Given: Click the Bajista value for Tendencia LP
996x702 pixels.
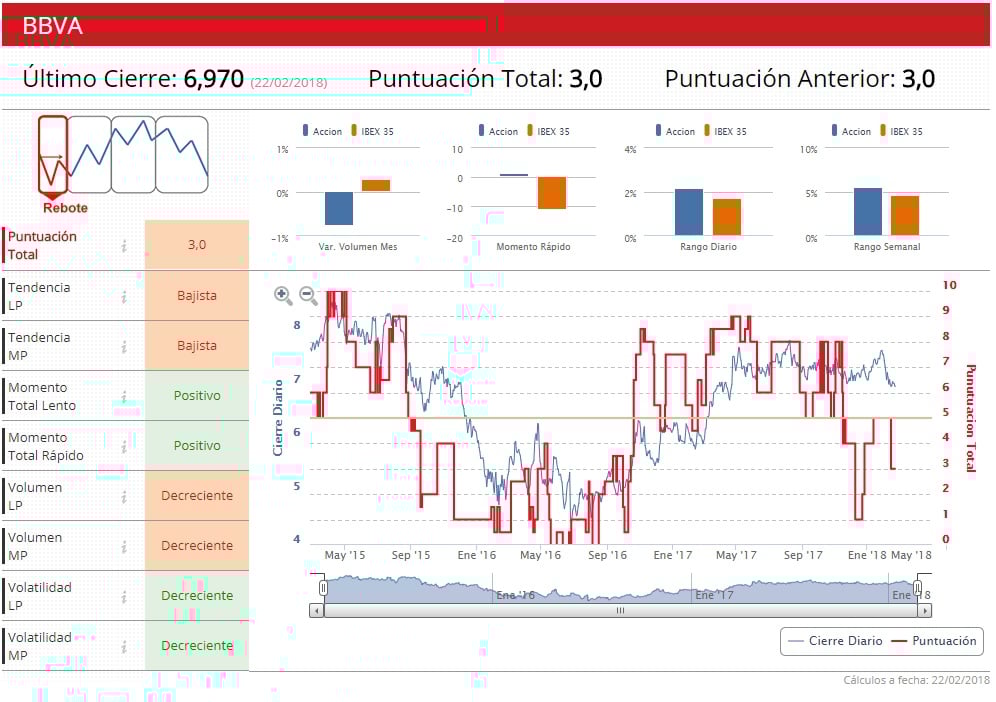Looking at the screenshot, I should [197, 295].
